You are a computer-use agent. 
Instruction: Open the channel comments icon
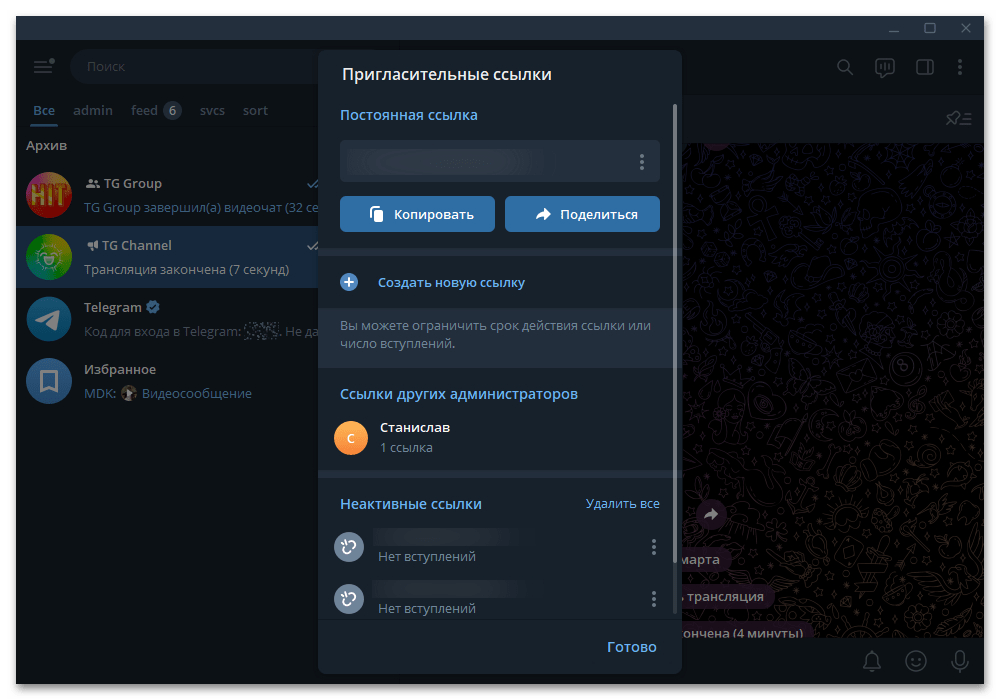(x=885, y=68)
